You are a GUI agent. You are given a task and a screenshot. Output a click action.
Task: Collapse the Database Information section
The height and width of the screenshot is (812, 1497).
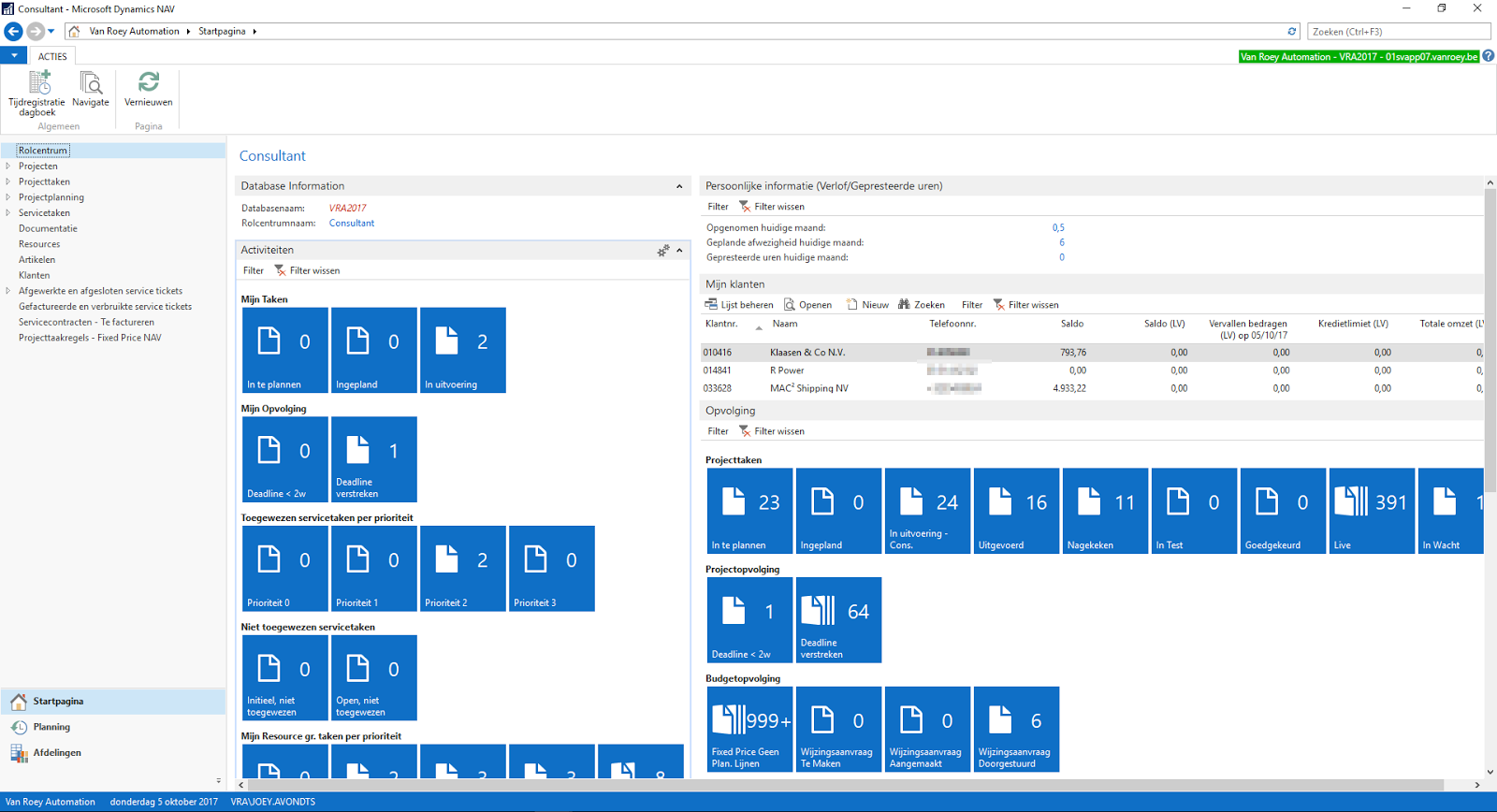679,186
